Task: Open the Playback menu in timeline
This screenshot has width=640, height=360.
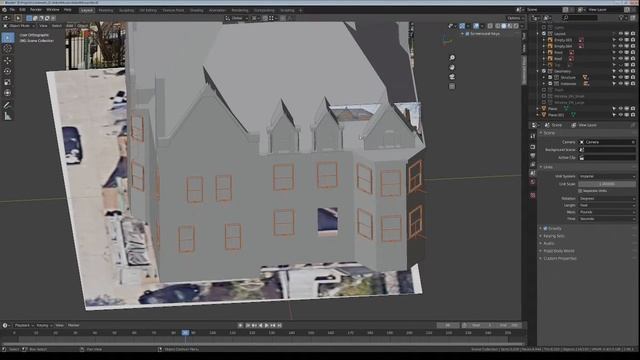Action: tap(24, 325)
